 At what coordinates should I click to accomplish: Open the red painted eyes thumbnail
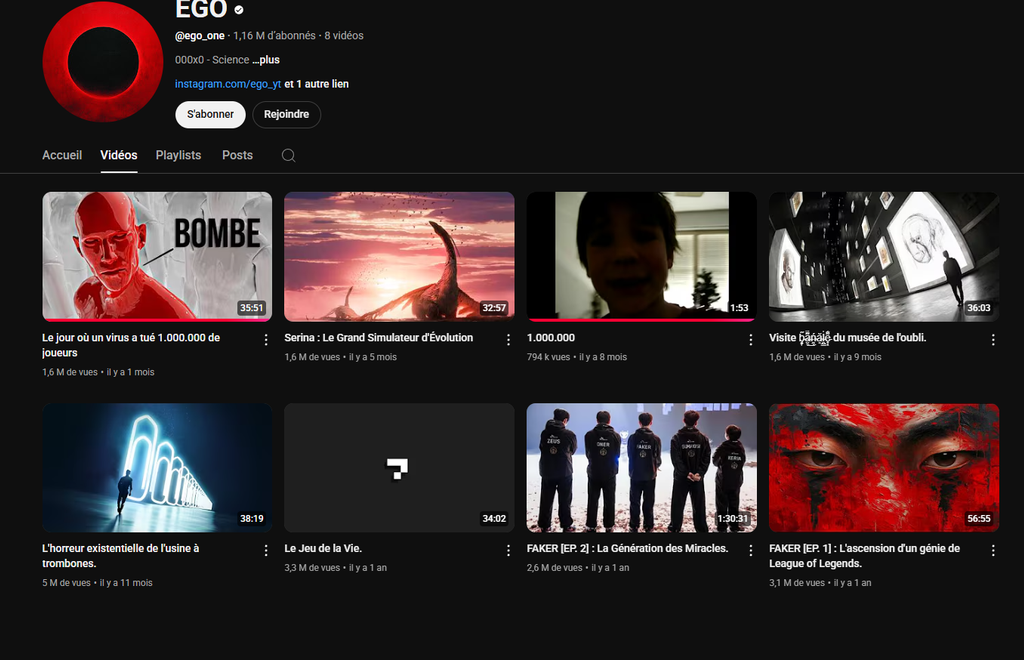[x=884, y=467]
